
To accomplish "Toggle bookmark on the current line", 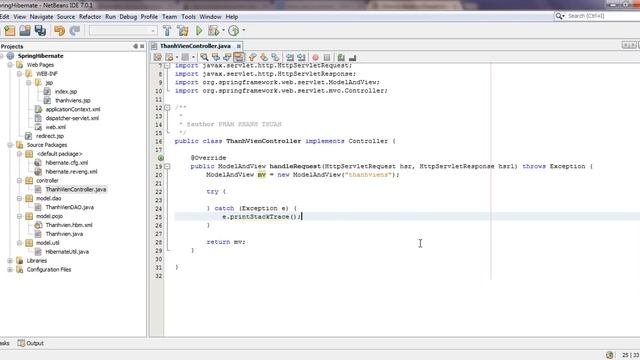I will (x=276, y=58).
